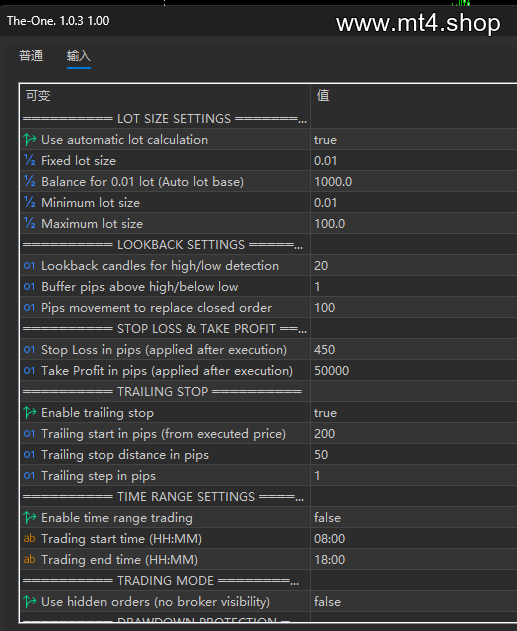Screen dimensions: 517x631
Task: Click boolean icon beside Use automatic lot calculation
Action: (x=30, y=140)
